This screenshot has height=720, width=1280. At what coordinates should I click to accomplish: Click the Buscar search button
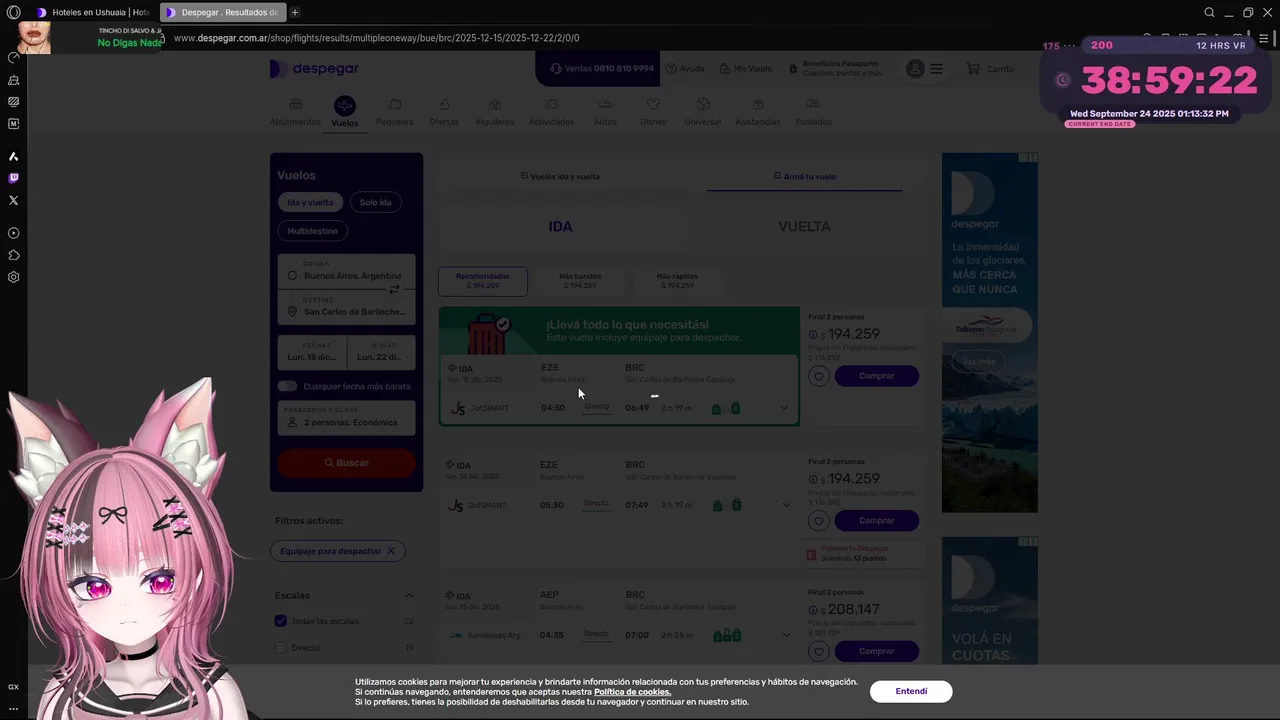[x=346, y=463]
